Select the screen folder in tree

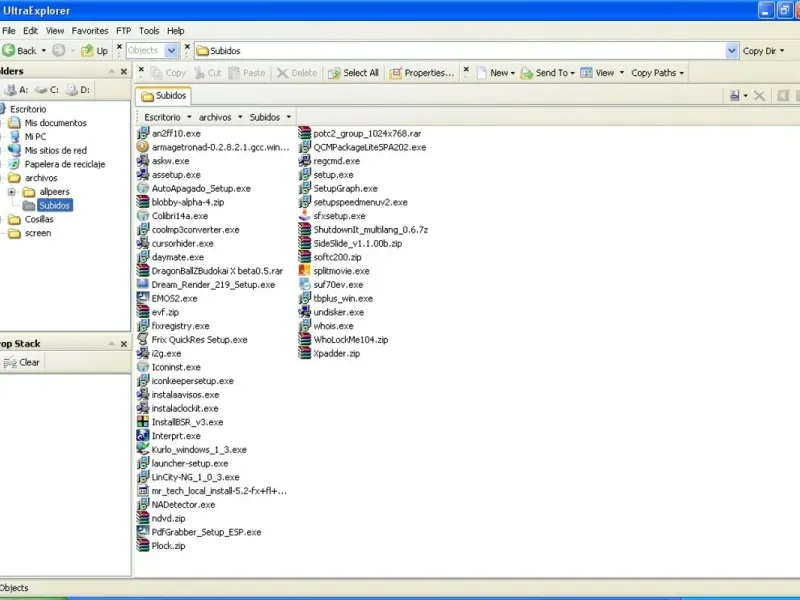pyautogui.click(x=38, y=233)
